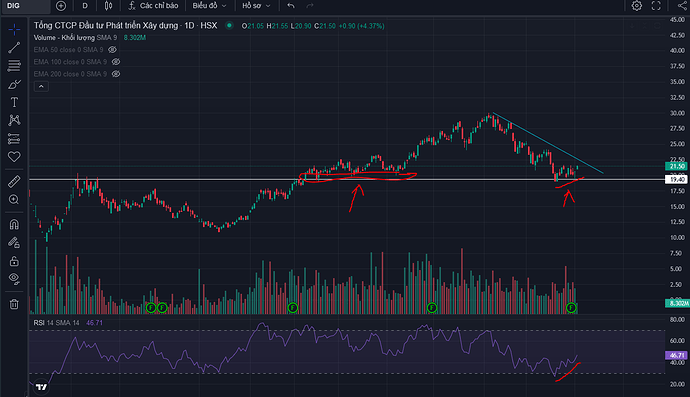
Task: Select the ruler measure tool
Action: pos(14,181)
